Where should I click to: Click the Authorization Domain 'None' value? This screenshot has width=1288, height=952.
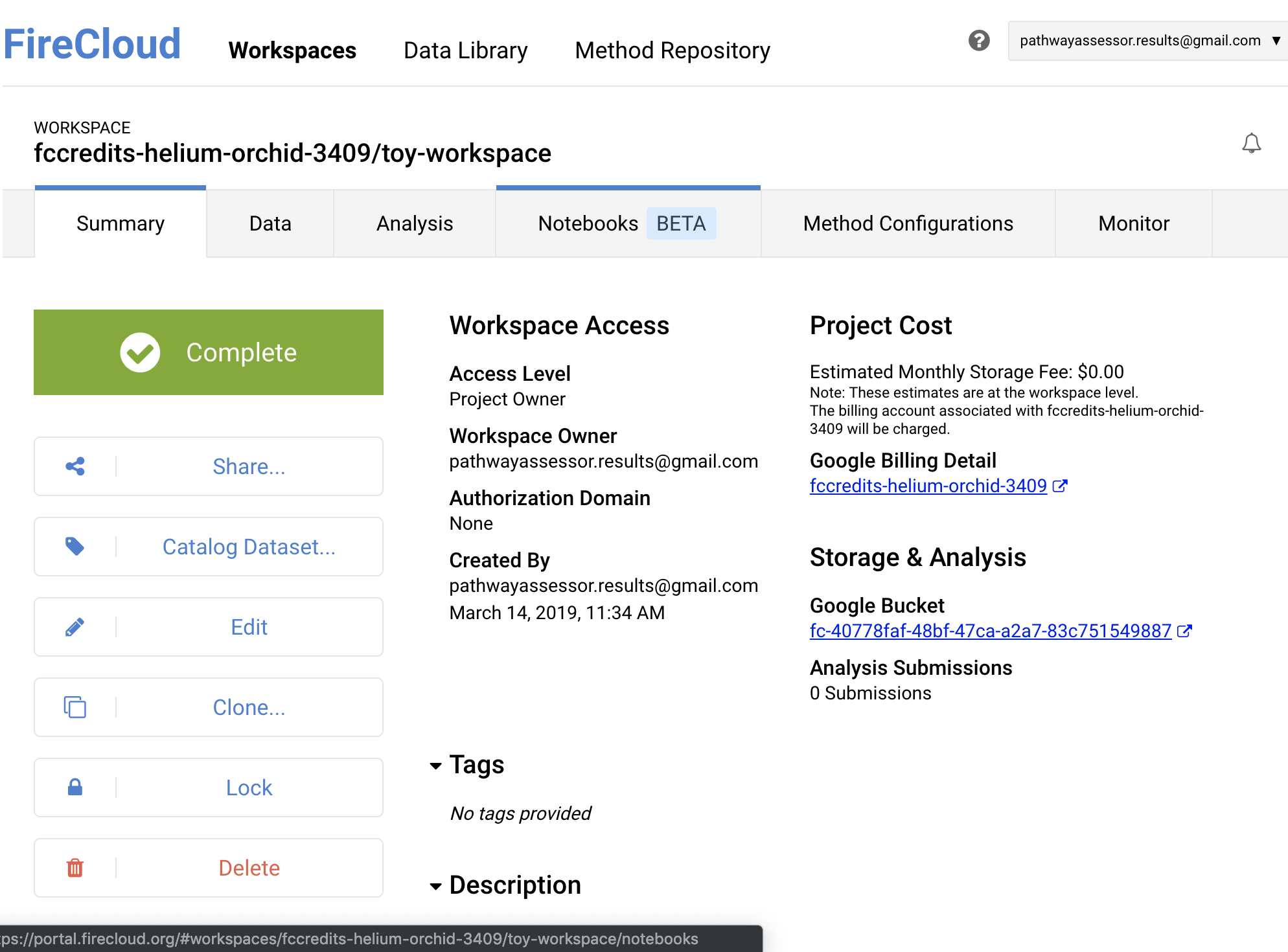tap(471, 523)
